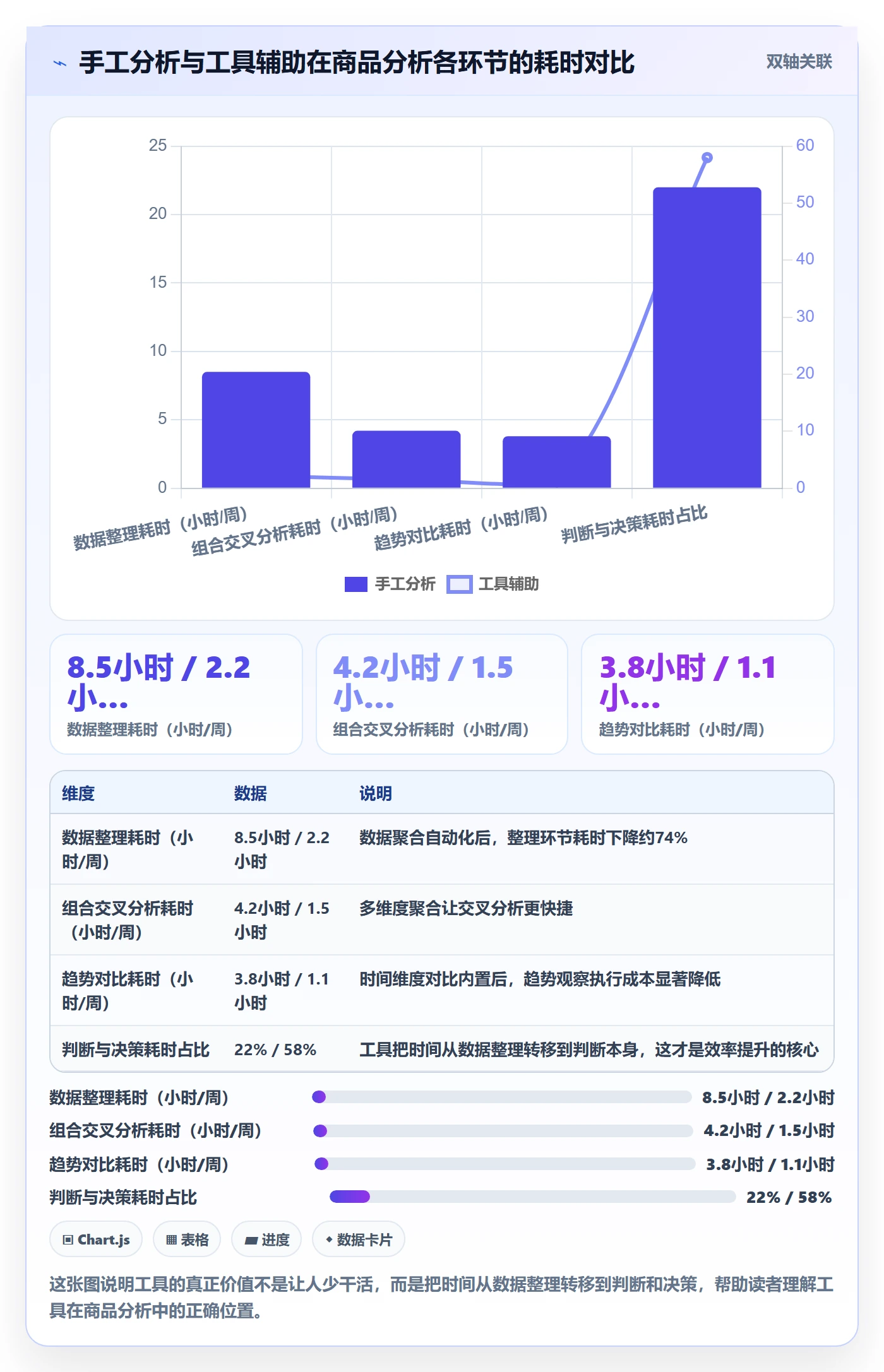Select the 数据整理耗时 bar in the chart
The image size is (884, 1372).
pos(256,430)
